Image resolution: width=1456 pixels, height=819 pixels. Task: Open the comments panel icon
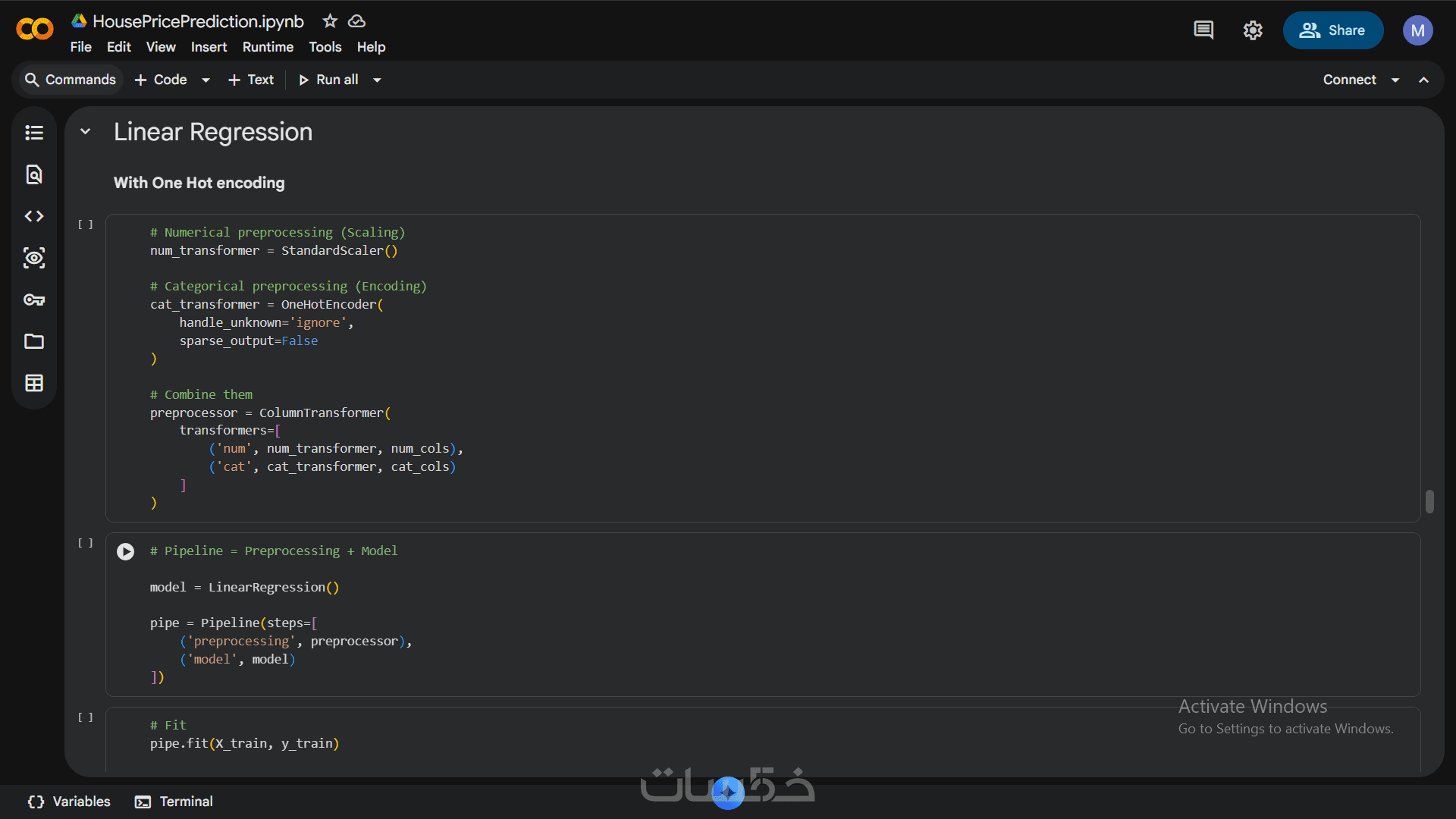click(1203, 30)
